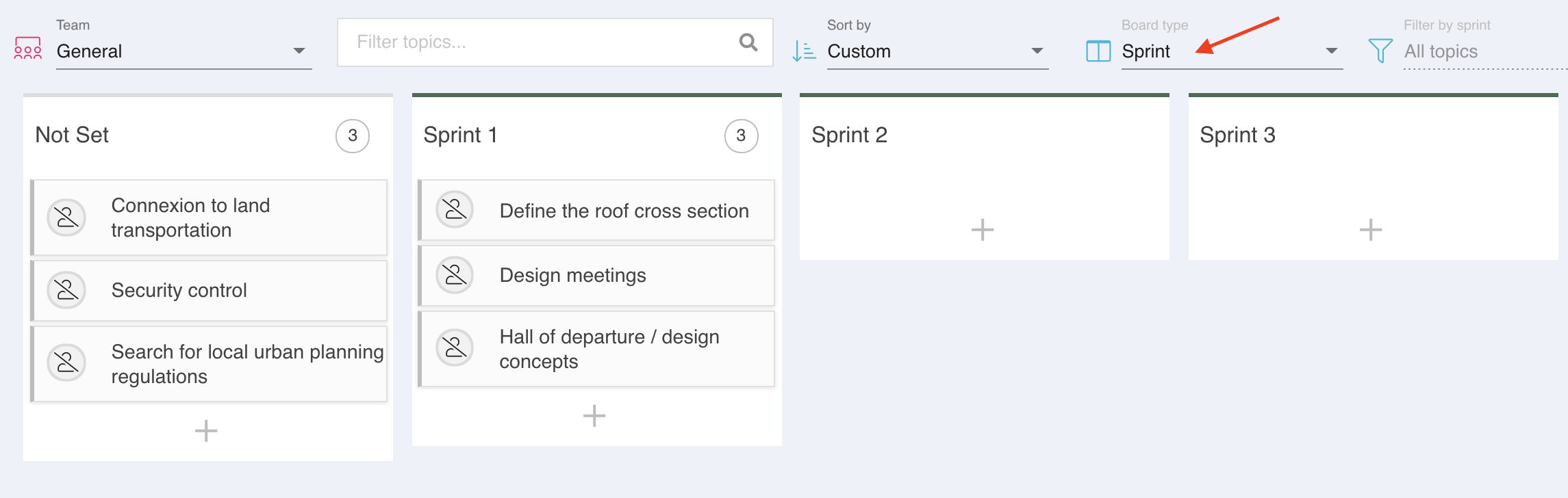Click the funnel filter icon

pos(1380,51)
